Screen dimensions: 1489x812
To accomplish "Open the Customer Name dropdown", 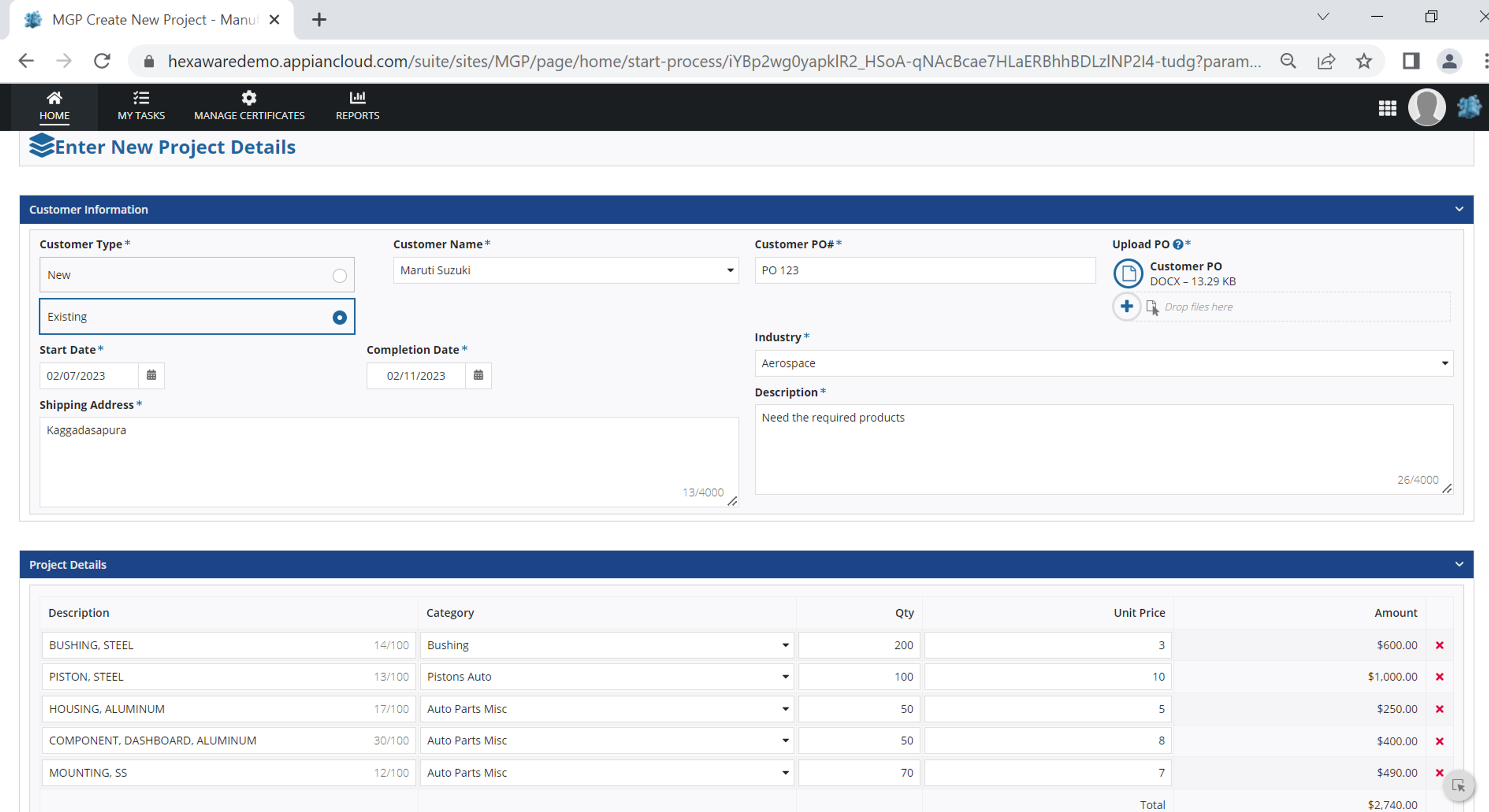I will (566, 271).
